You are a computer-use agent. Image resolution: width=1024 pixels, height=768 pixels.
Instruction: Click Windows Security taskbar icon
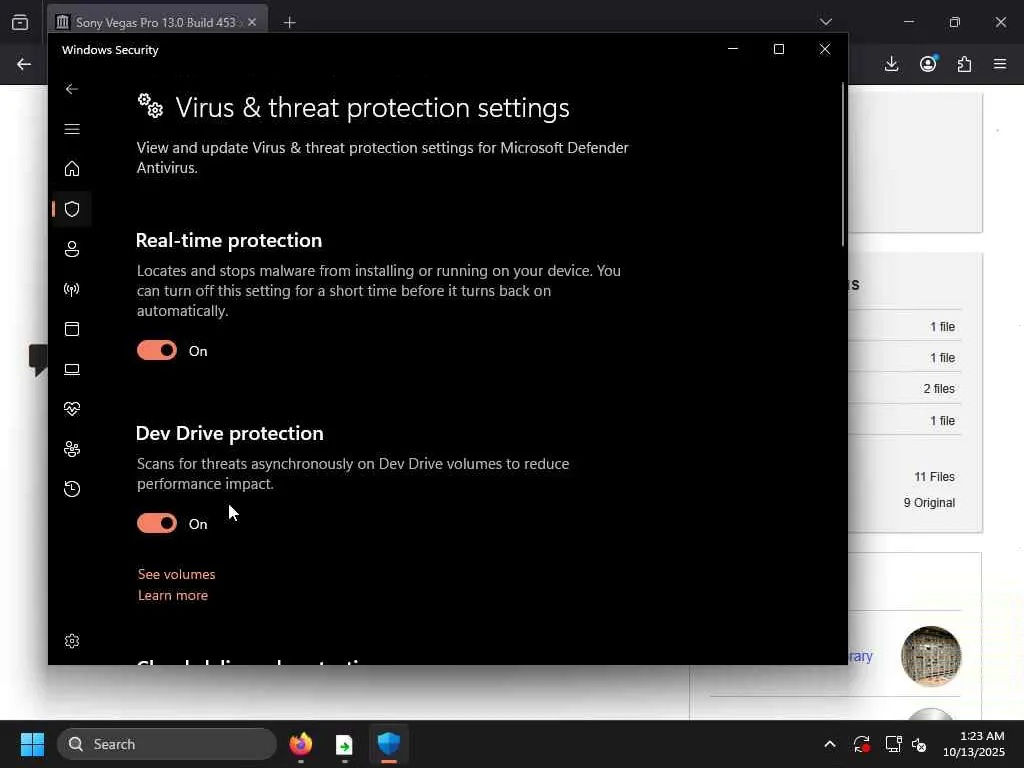tap(389, 744)
